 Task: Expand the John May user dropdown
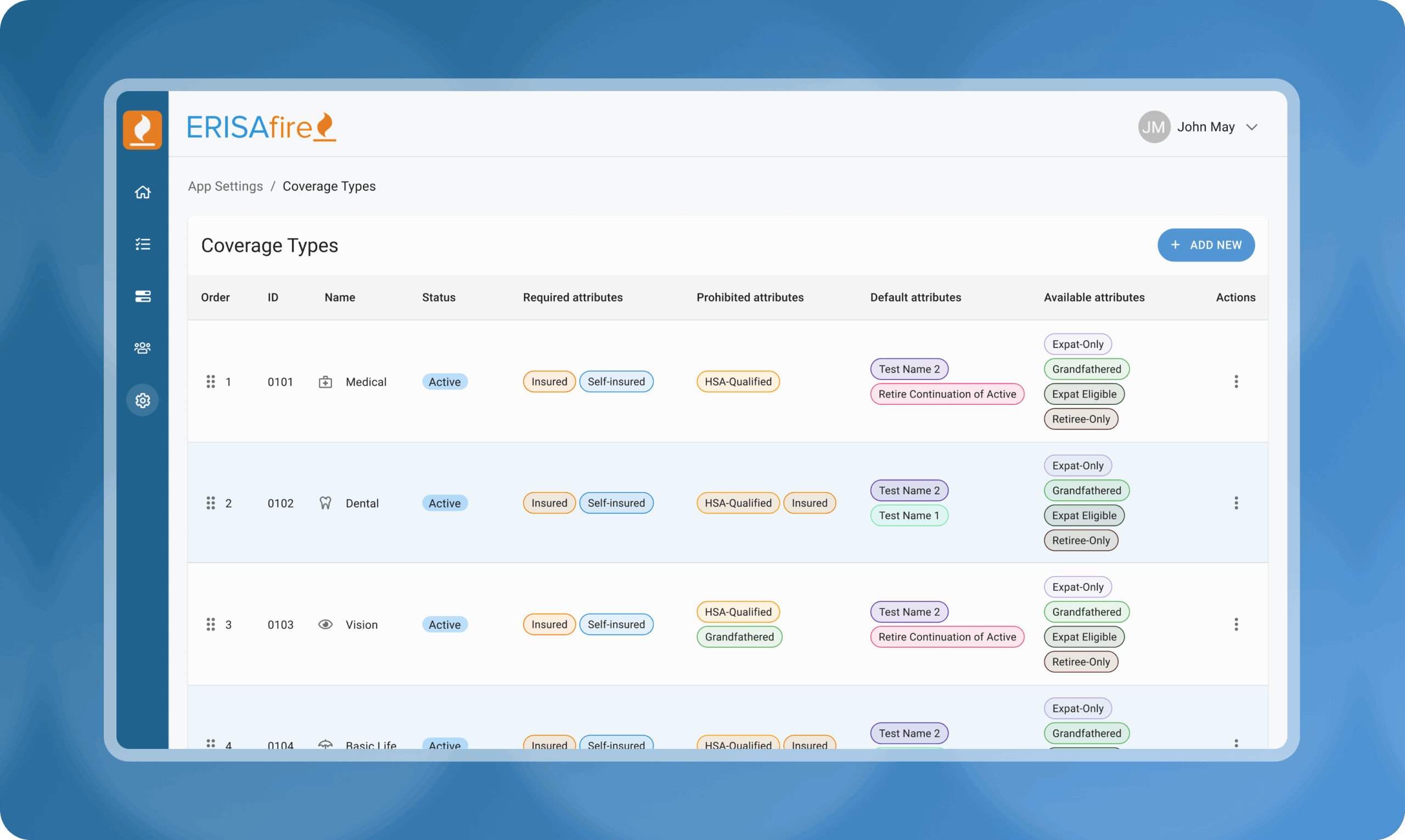point(1252,127)
